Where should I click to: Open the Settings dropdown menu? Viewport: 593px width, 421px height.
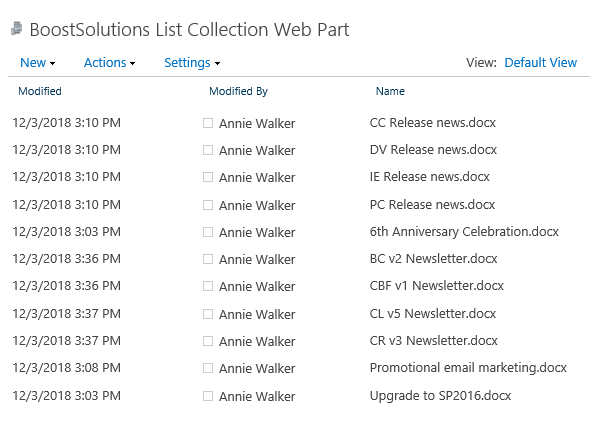point(192,62)
